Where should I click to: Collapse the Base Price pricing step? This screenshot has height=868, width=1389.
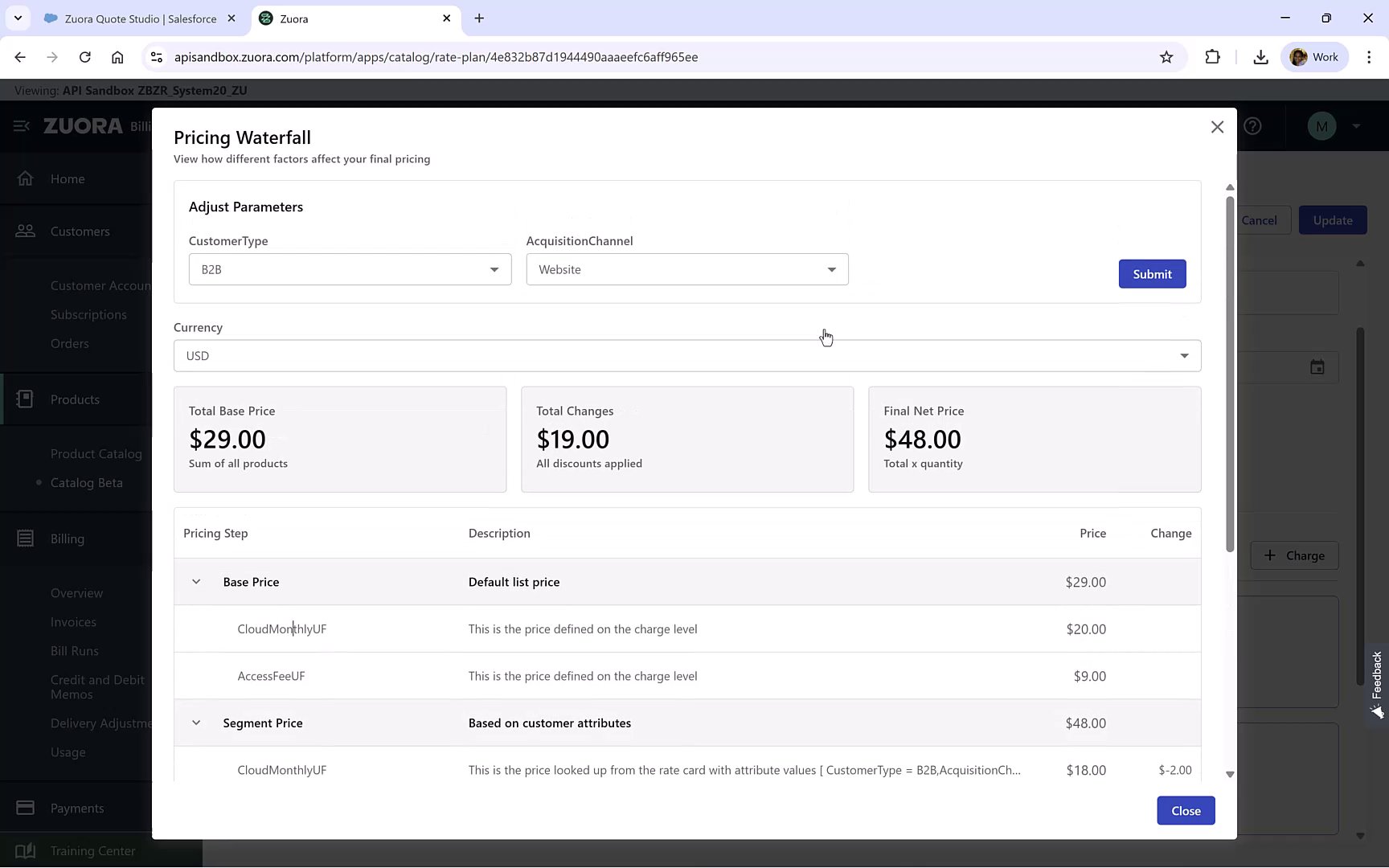[196, 581]
